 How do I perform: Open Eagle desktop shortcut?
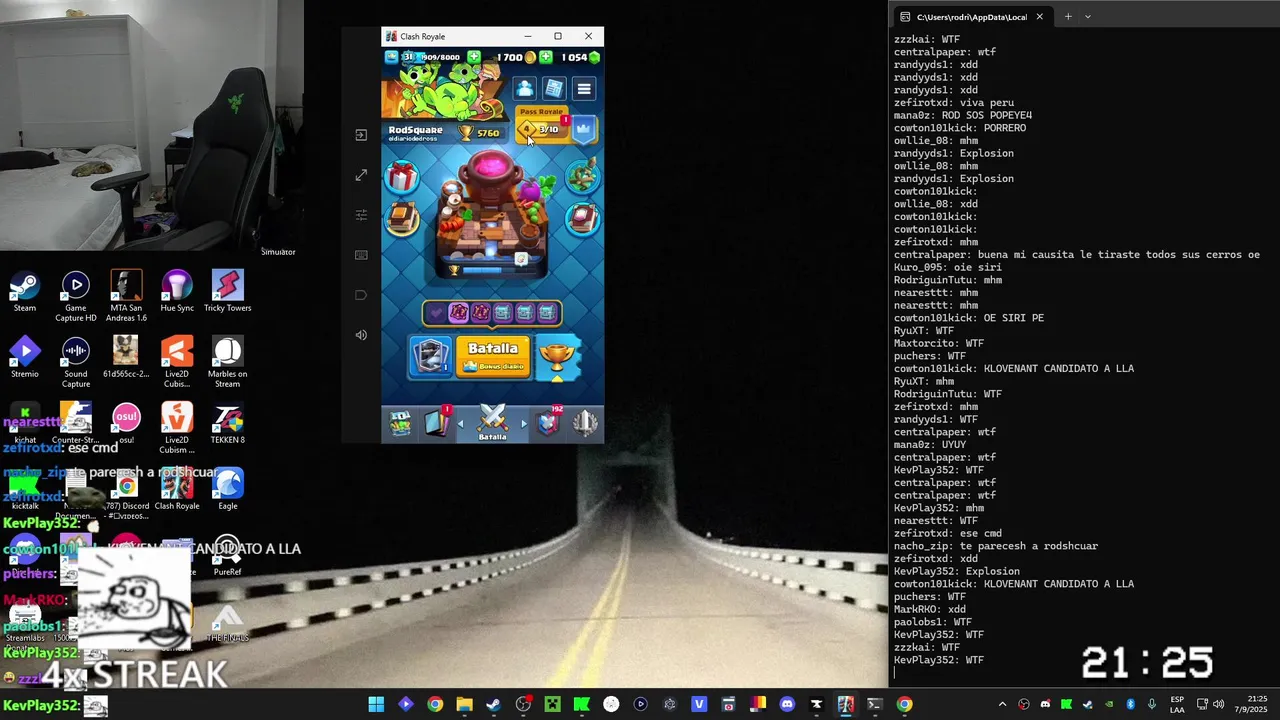pyautogui.click(x=228, y=489)
